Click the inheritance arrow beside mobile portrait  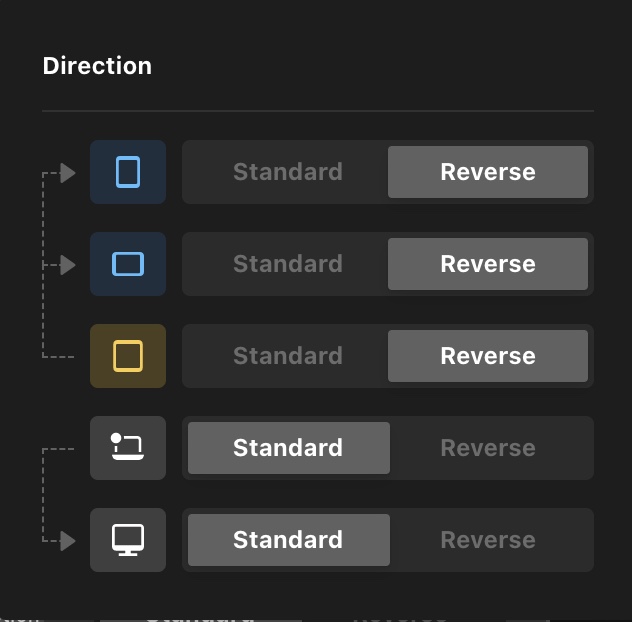(x=68, y=173)
